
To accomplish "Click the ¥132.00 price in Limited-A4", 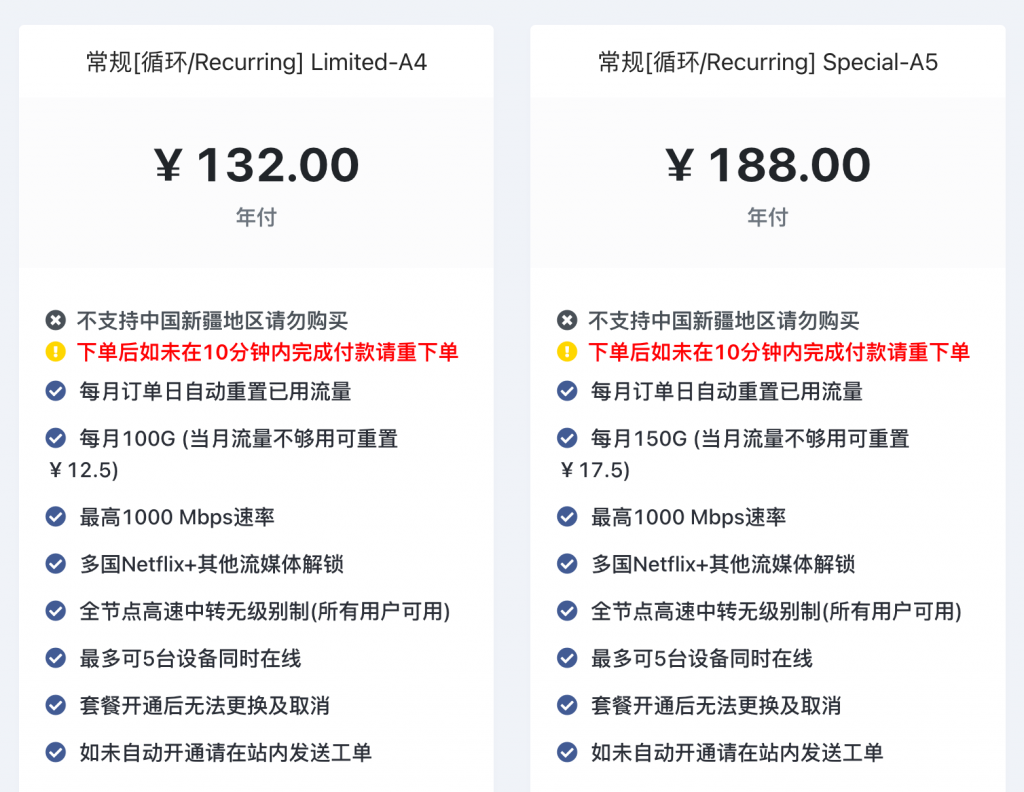I will pos(257,165).
